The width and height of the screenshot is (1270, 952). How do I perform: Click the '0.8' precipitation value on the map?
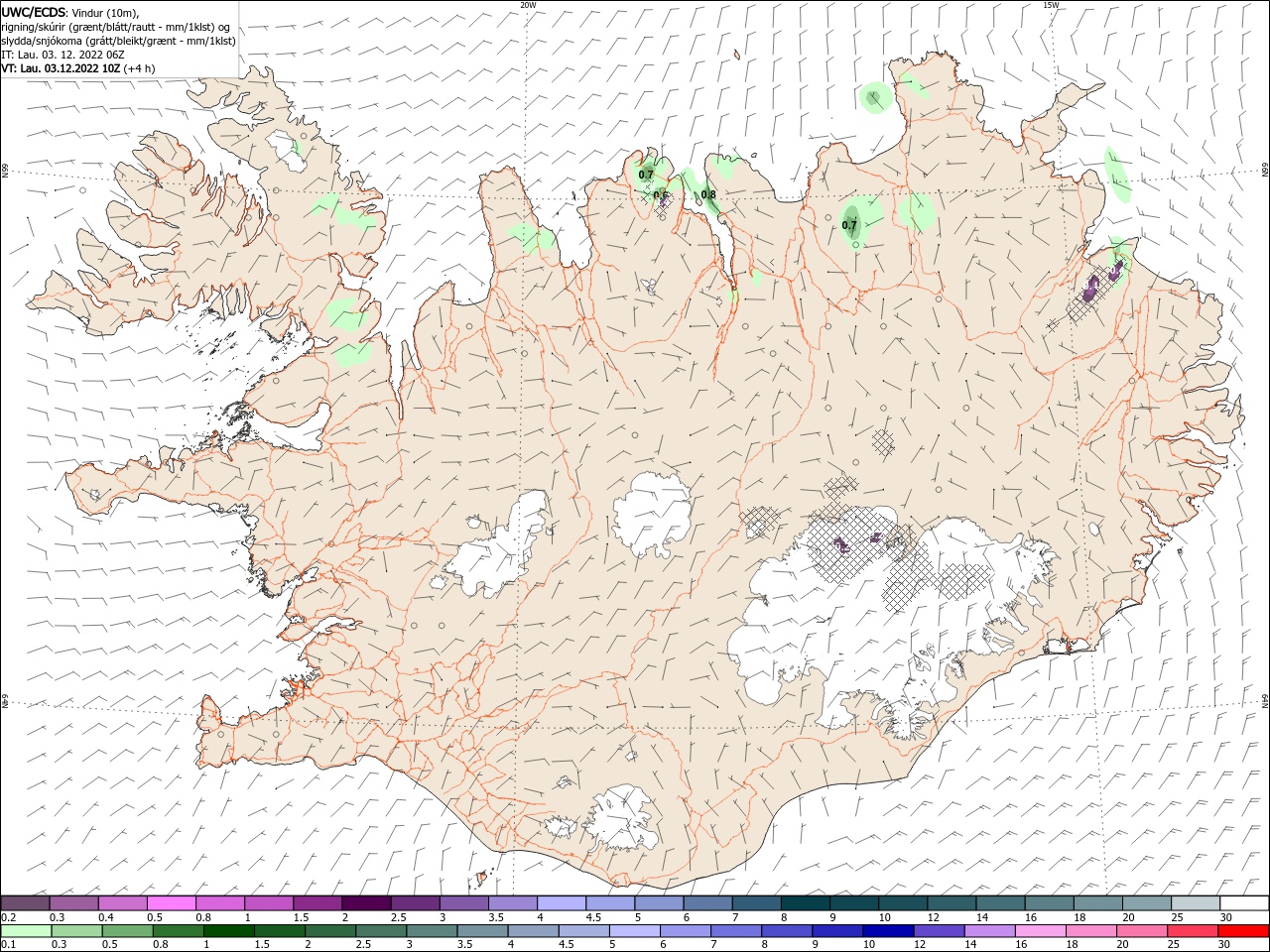tap(708, 194)
